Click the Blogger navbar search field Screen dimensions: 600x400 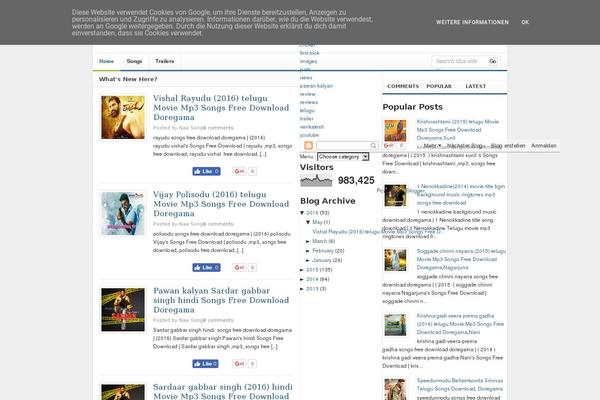(343, 145)
